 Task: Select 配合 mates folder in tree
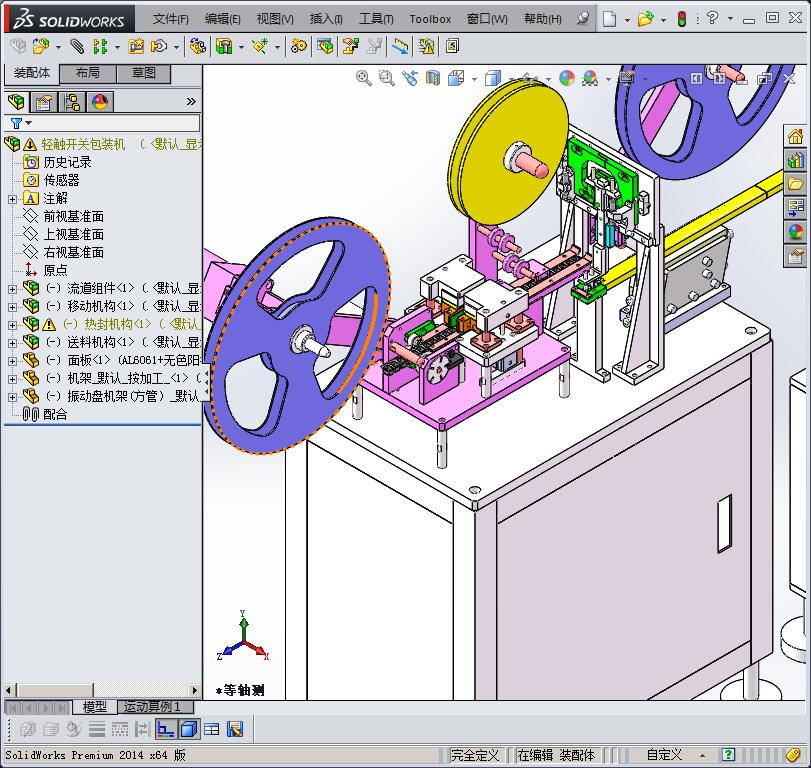click(x=55, y=415)
